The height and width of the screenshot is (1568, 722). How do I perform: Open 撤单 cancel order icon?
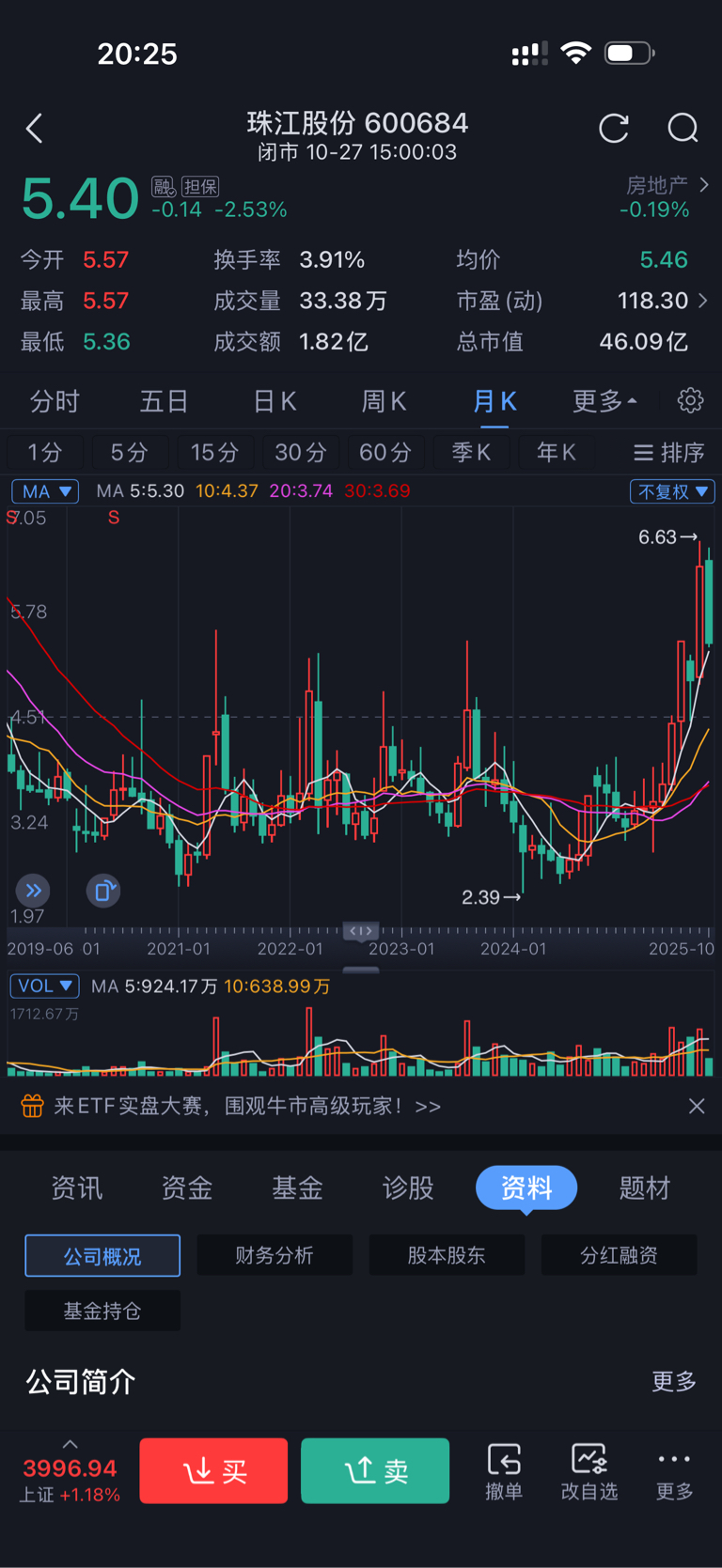504,1472
